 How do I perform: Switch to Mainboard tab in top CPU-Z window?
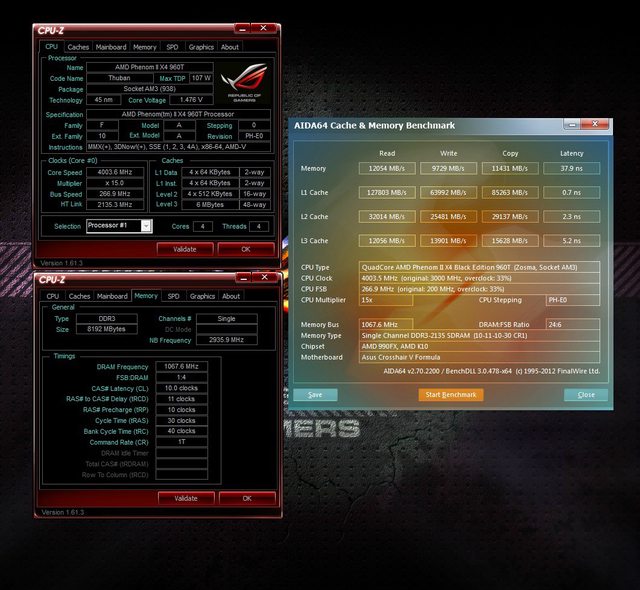coord(111,47)
